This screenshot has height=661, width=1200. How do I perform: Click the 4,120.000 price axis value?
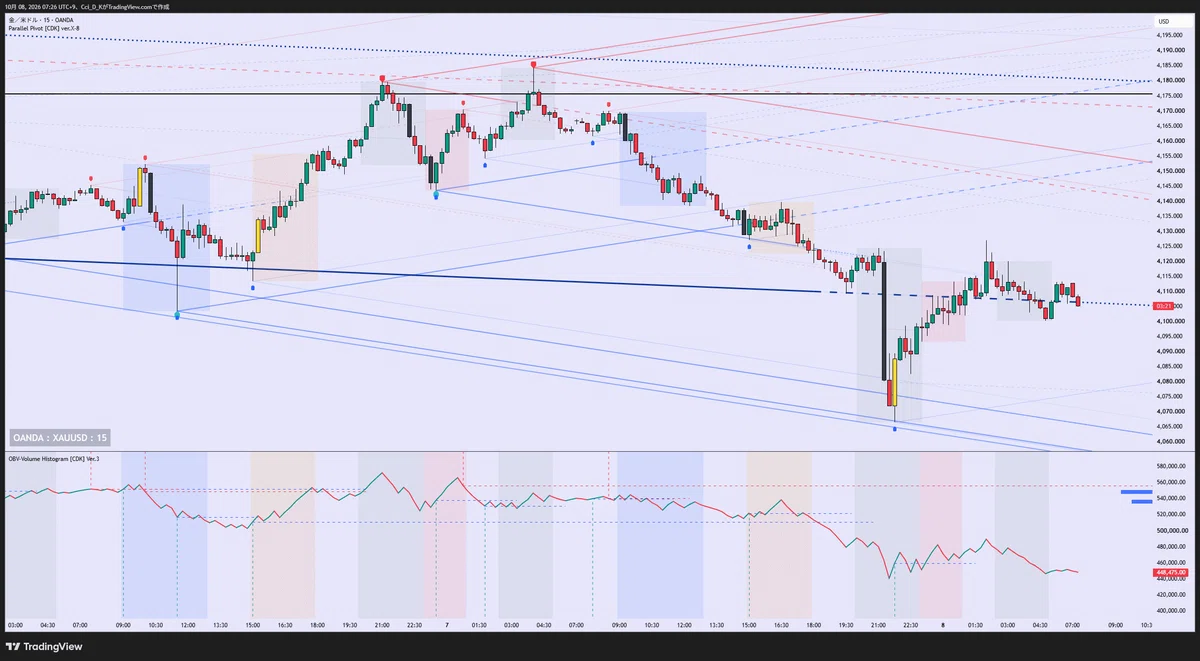1171,260
